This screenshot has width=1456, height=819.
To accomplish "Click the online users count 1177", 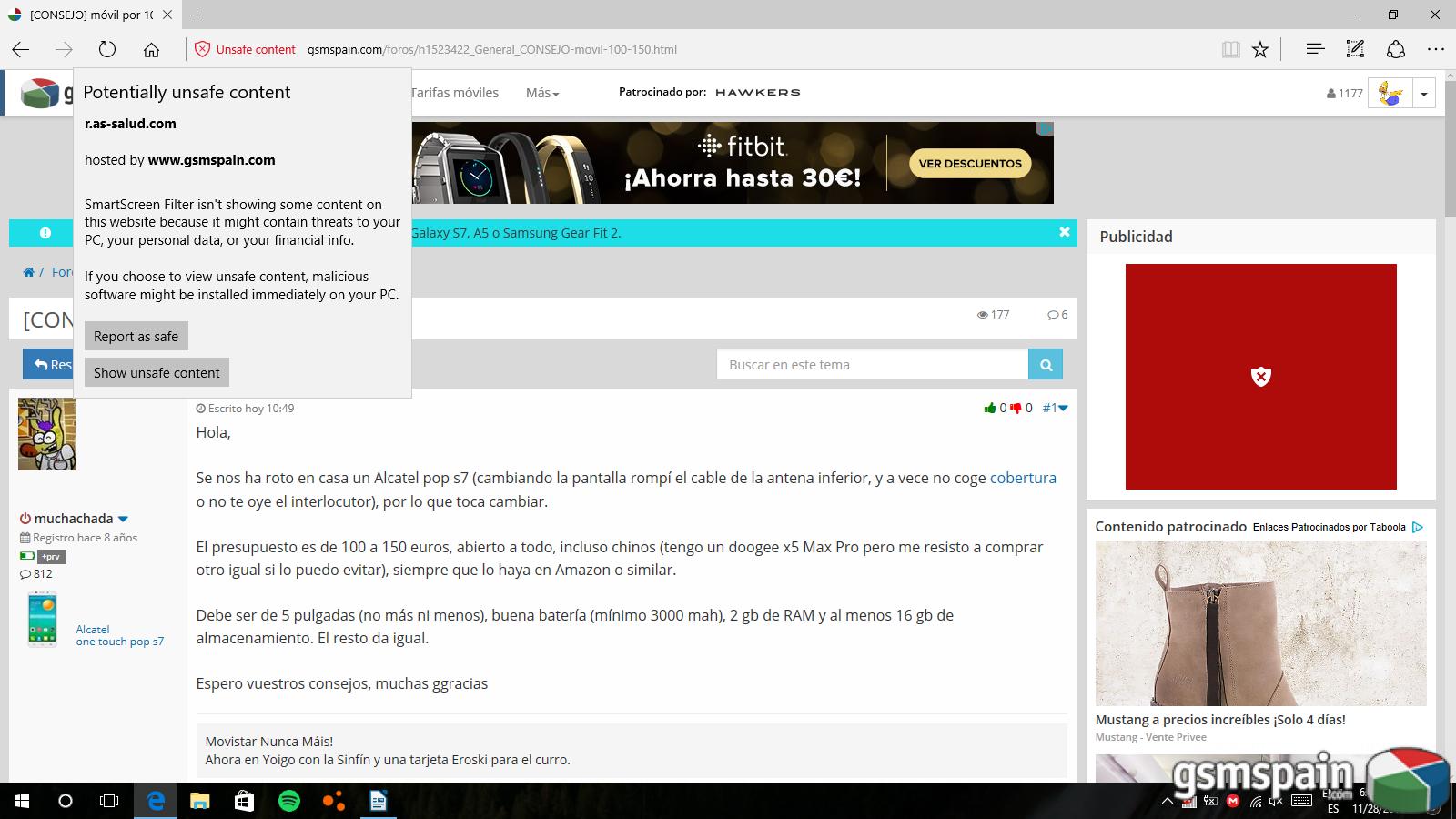I will (x=1344, y=93).
